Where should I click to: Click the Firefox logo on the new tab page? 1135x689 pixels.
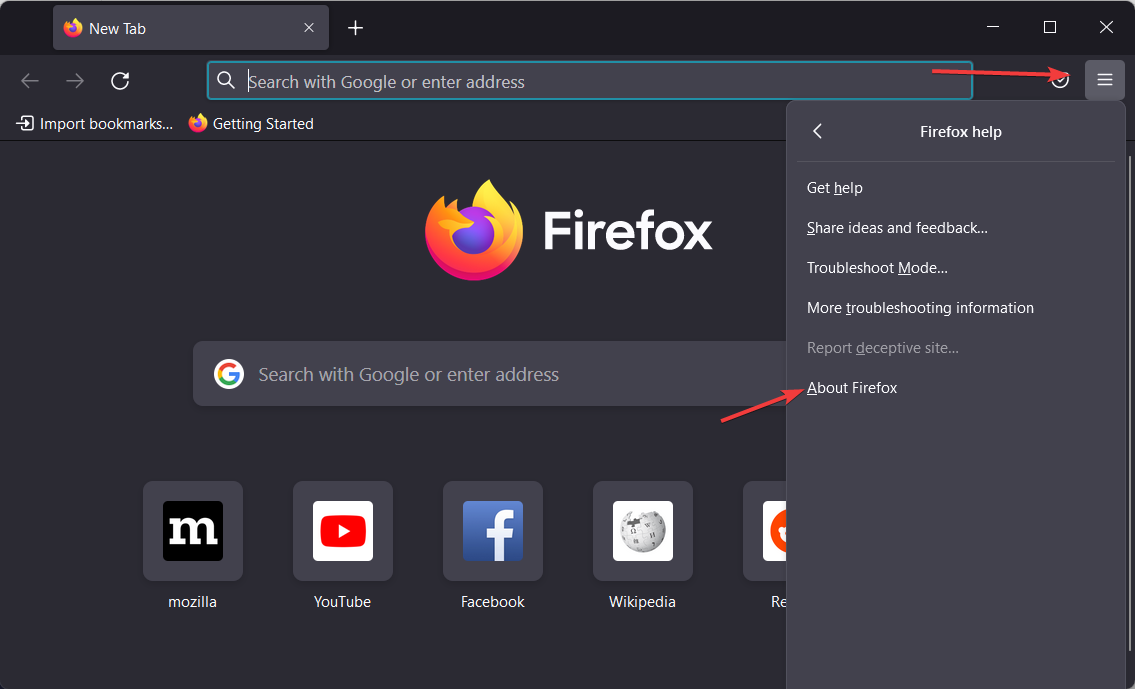click(474, 230)
